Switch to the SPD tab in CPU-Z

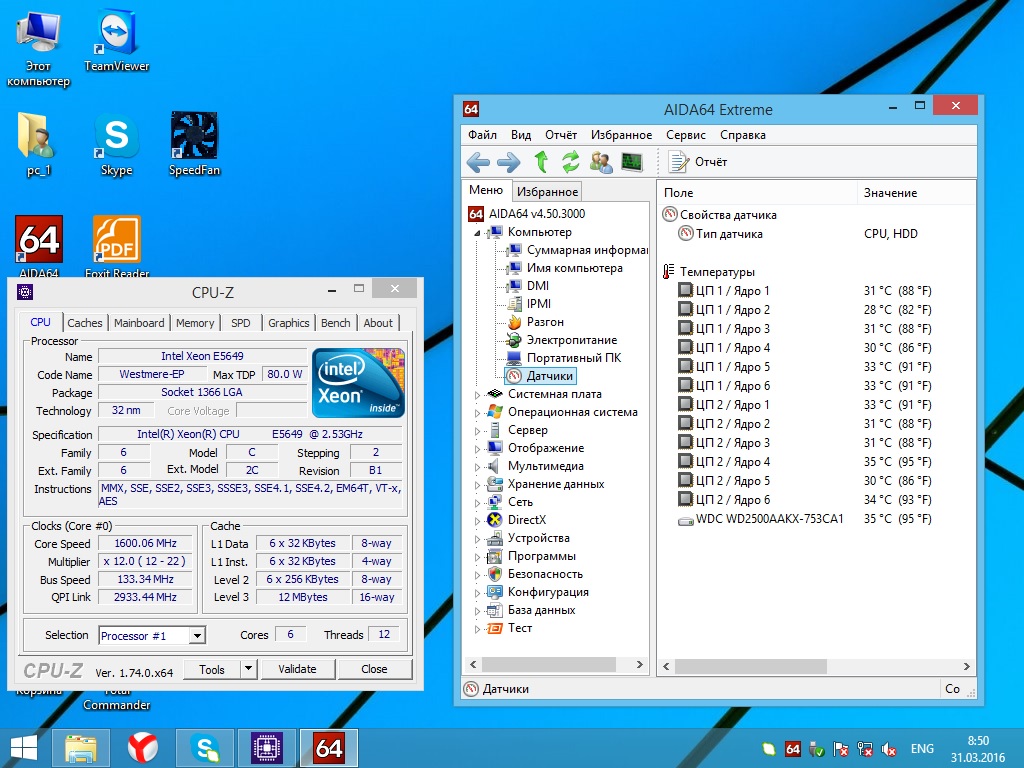240,323
